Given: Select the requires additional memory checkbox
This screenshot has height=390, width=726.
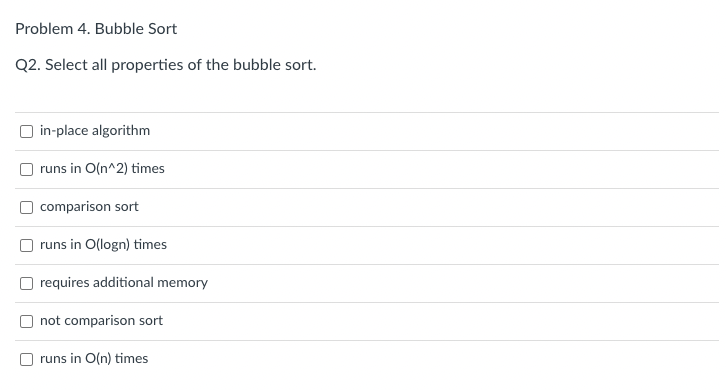Looking at the screenshot, I should (26, 283).
